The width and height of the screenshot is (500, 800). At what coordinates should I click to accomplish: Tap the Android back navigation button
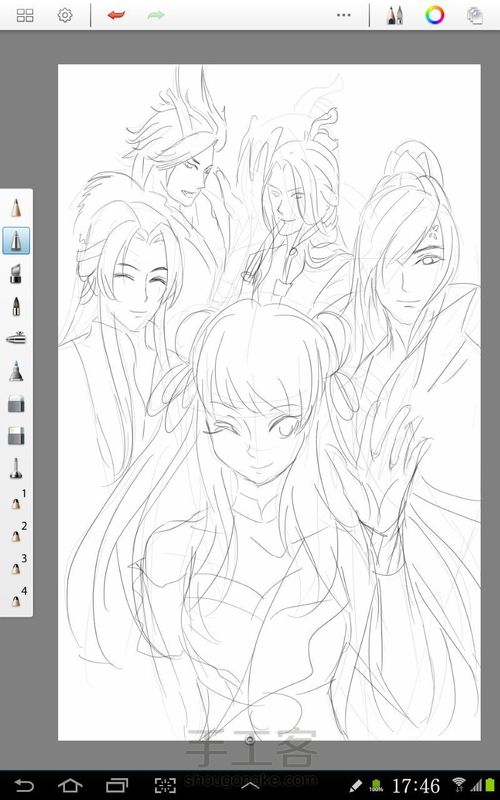pyautogui.click(x=24, y=785)
